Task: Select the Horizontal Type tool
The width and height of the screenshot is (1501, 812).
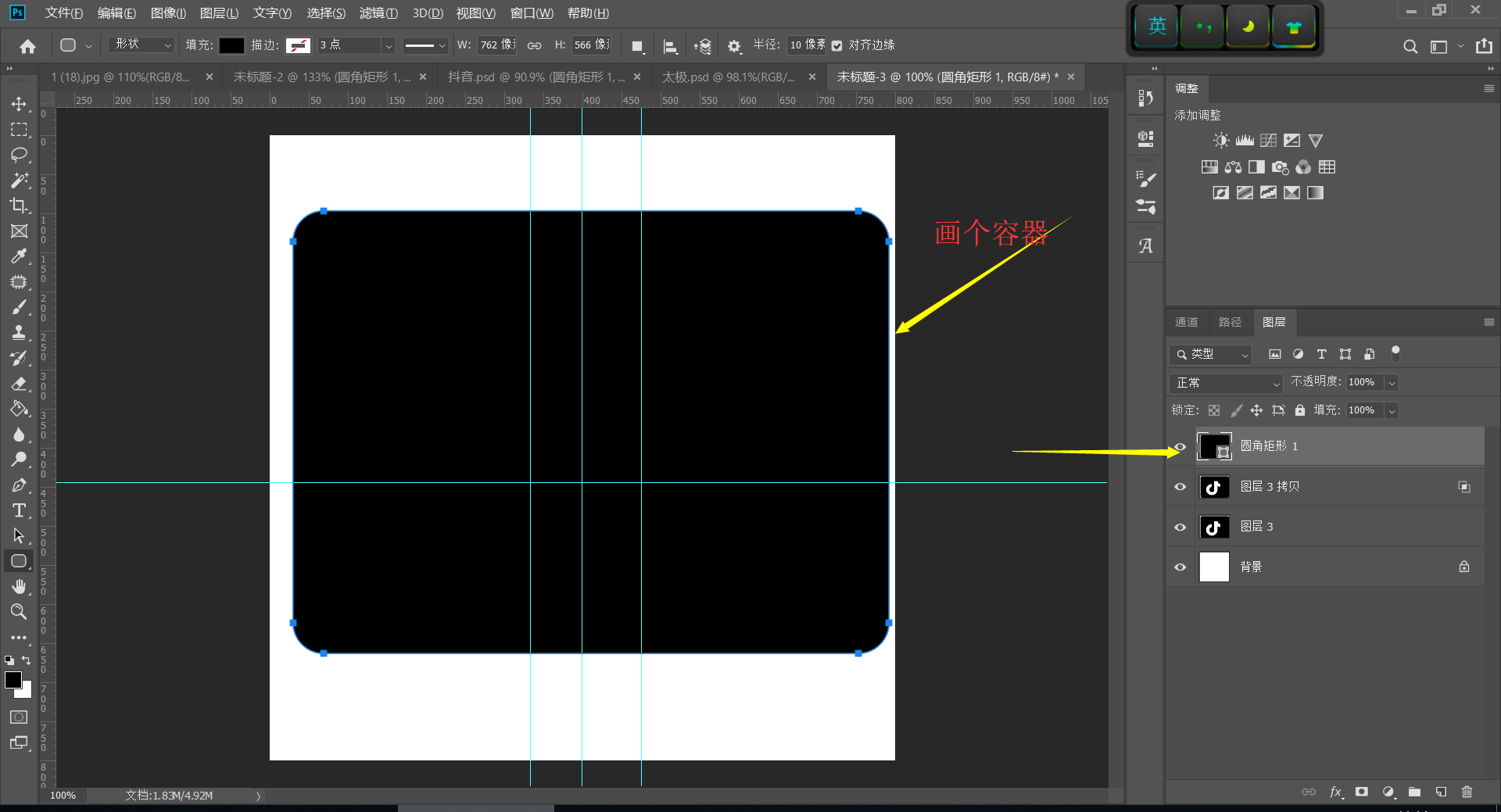Action: coord(19,510)
